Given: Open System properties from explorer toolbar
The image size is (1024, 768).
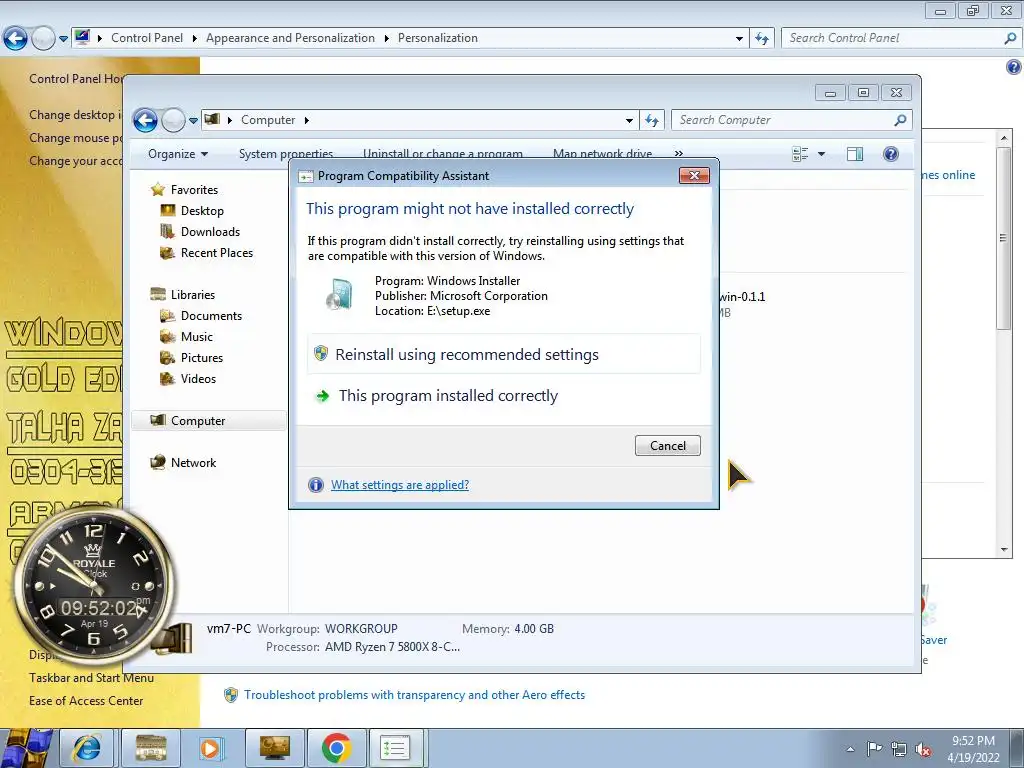Looking at the screenshot, I should pyautogui.click(x=285, y=154).
